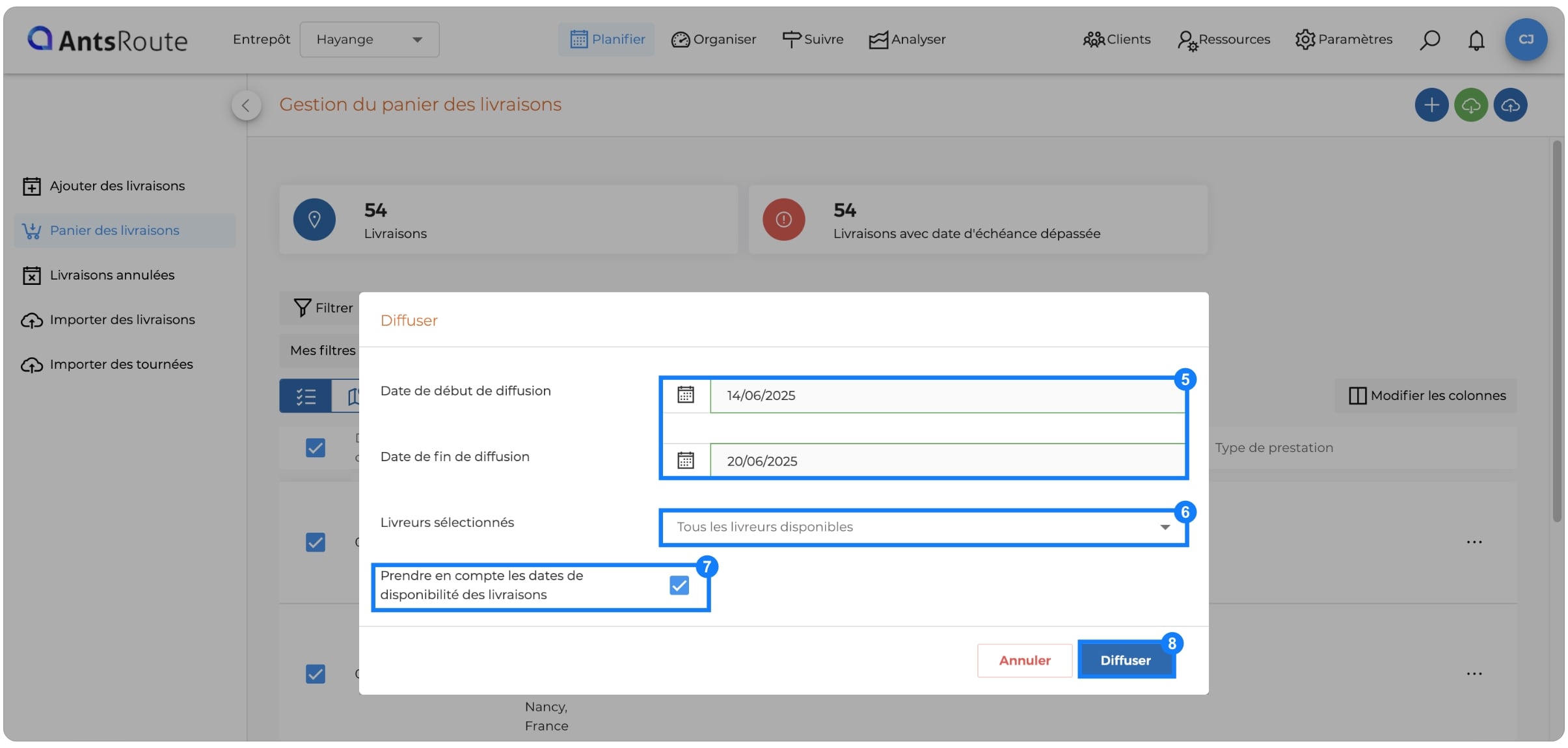
Task: Open the Organiser menu
Action: coord(714,40)
